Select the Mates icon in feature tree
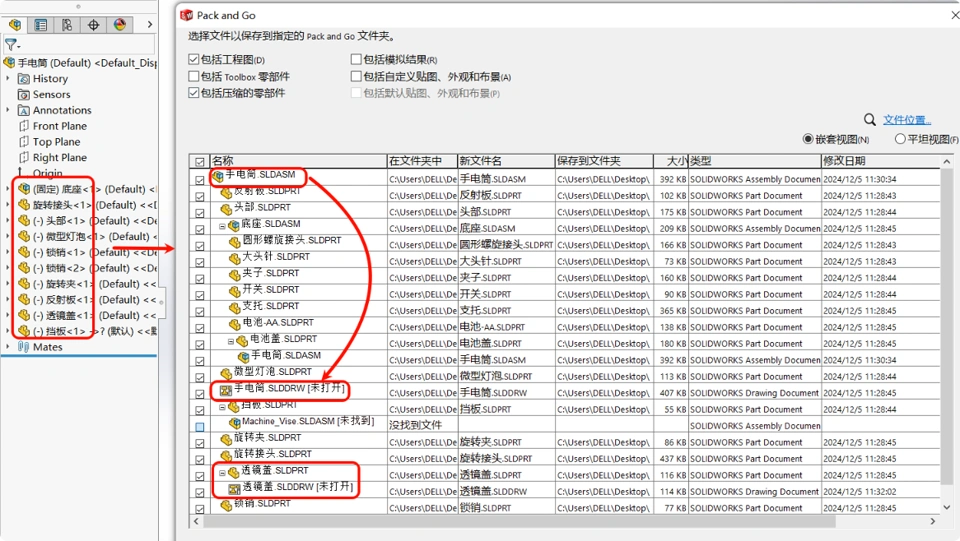Screen dimensions: 960x541 click(24, 347)
